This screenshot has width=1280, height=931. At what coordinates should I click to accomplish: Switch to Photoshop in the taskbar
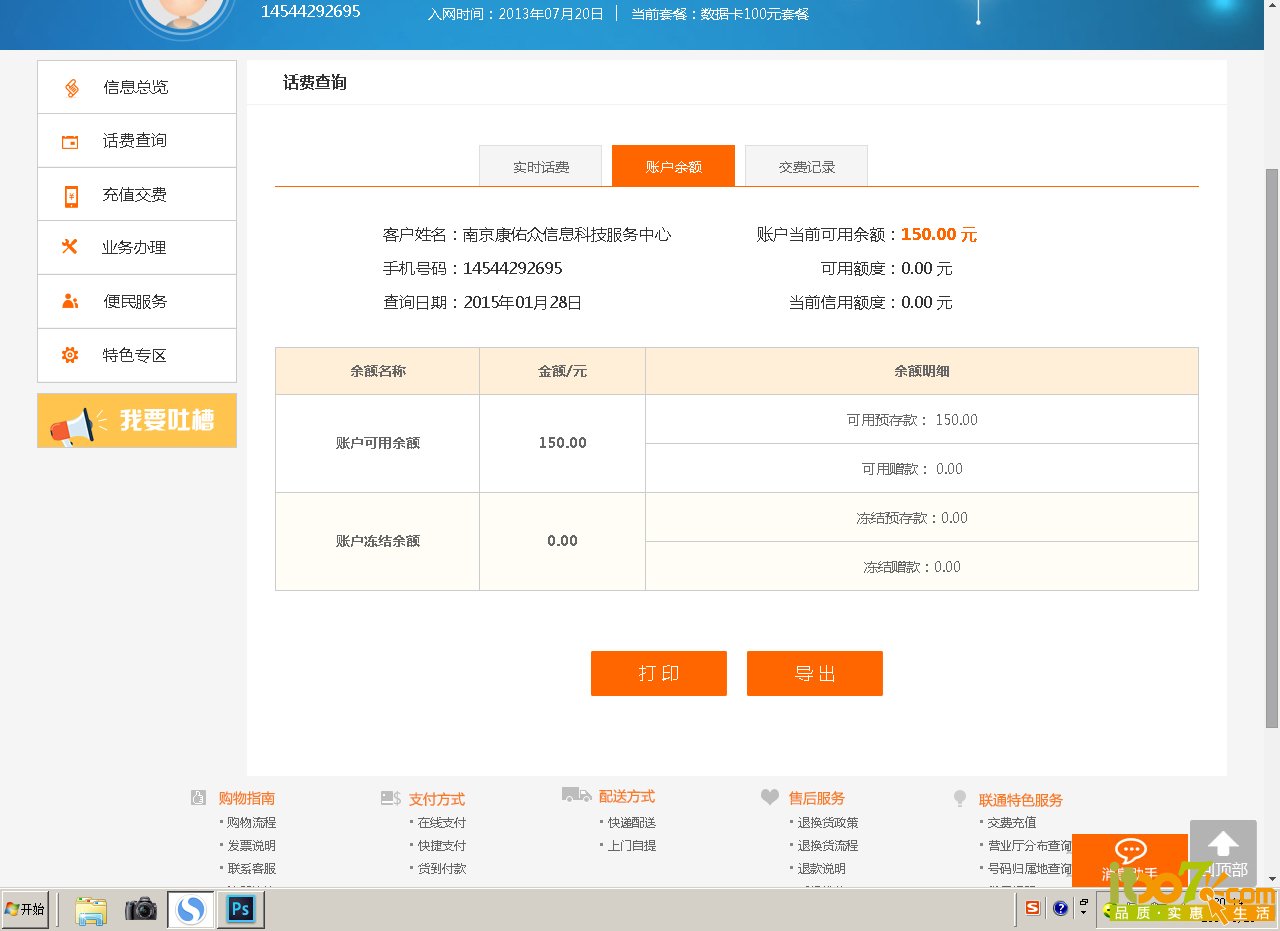pos(241,910)
